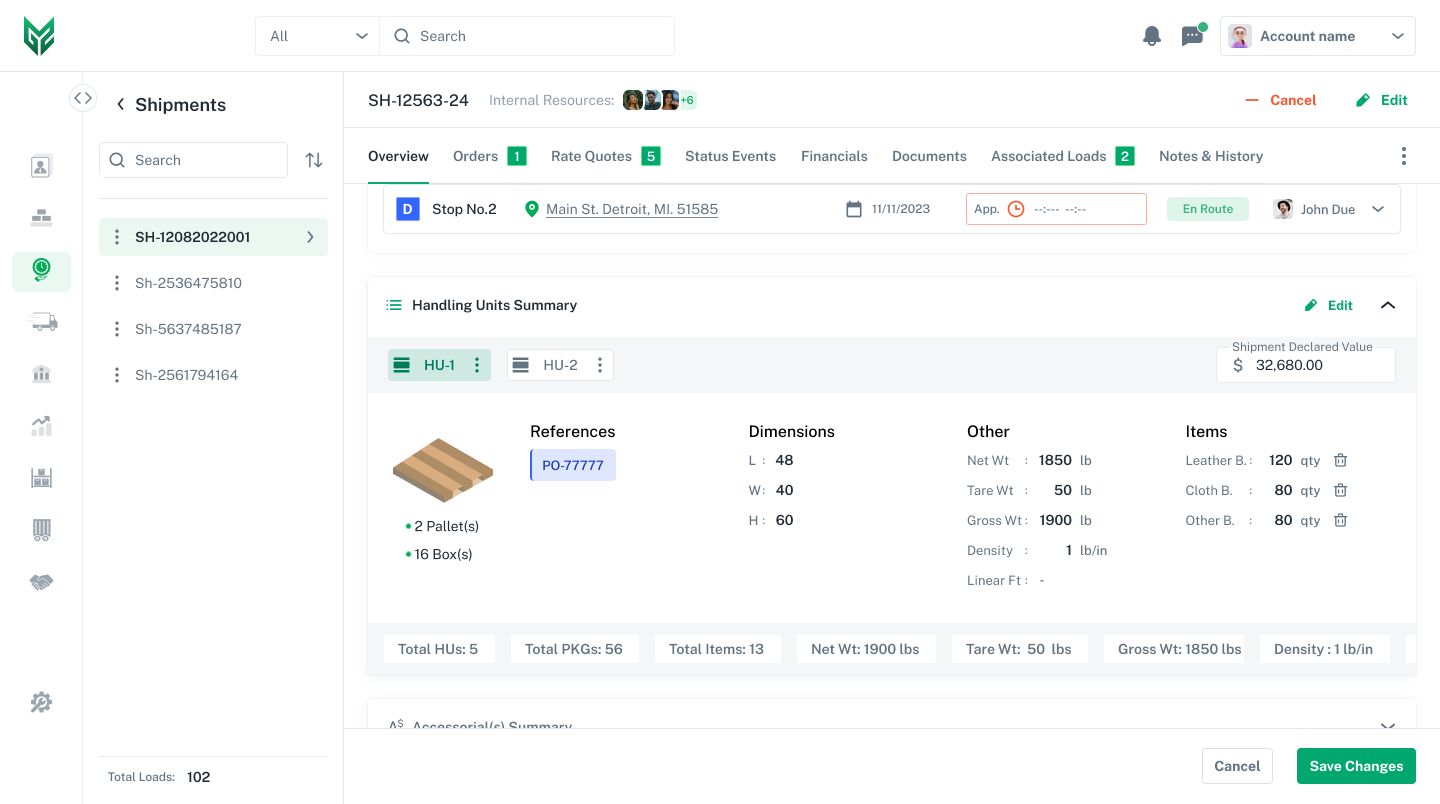Screen dimensions: 1440x804
Task: Switch to the Overview tab
Action: pos(398,156)
